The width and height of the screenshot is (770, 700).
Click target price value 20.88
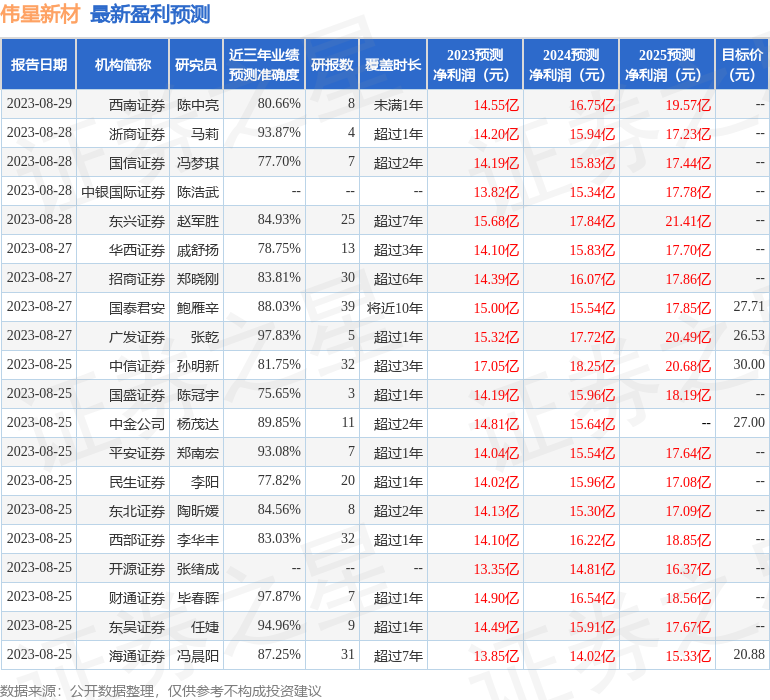click(x=749, y=654)
